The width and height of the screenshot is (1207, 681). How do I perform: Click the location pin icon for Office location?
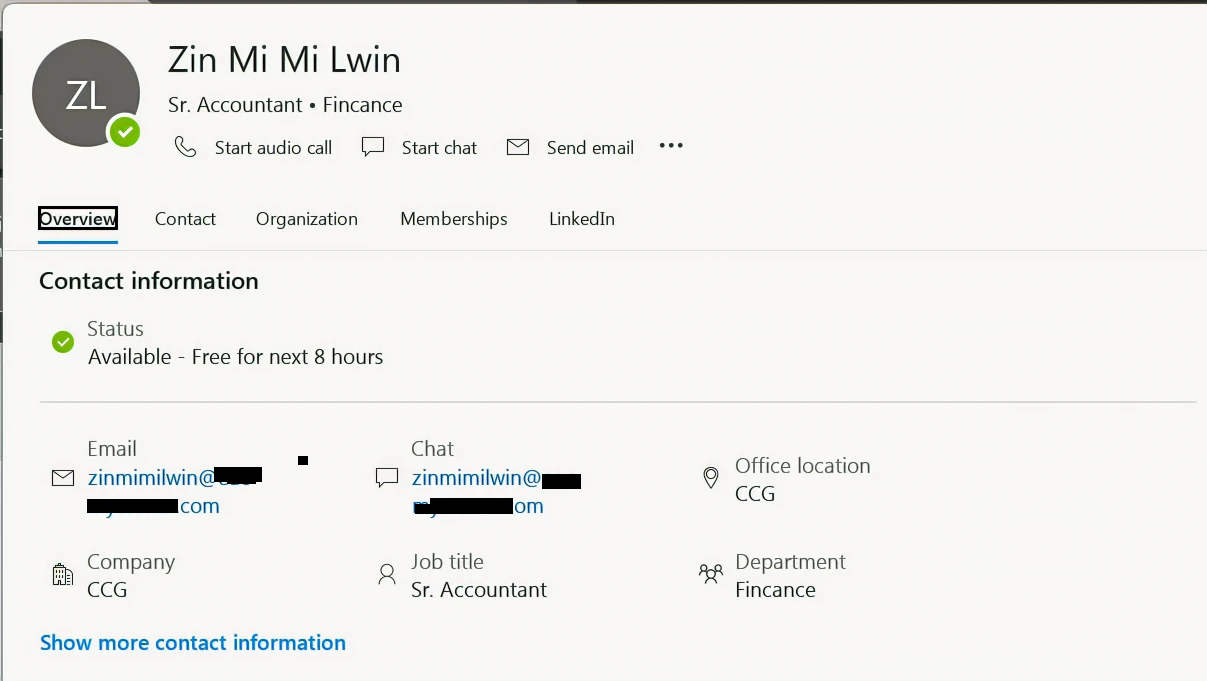(x=710, y=478)
